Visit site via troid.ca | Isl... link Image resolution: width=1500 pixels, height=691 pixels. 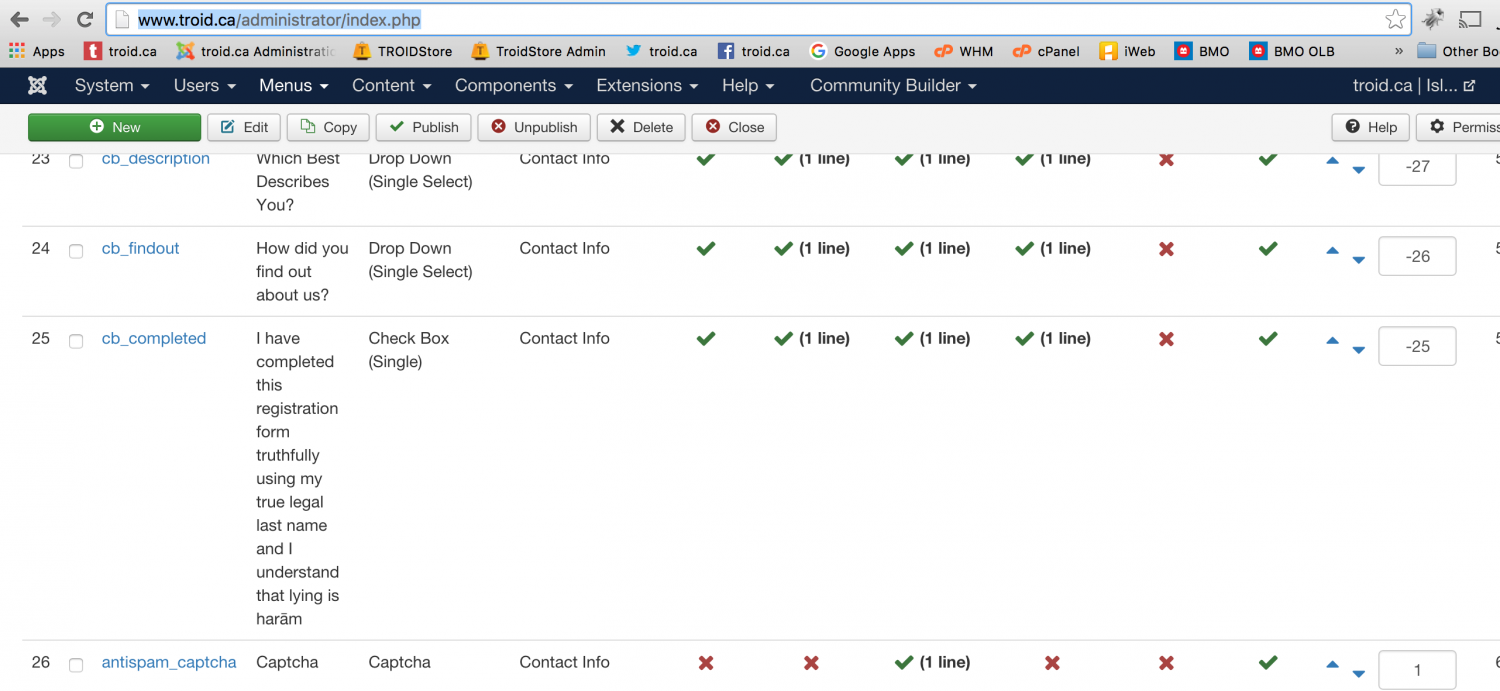[1414, 86]
